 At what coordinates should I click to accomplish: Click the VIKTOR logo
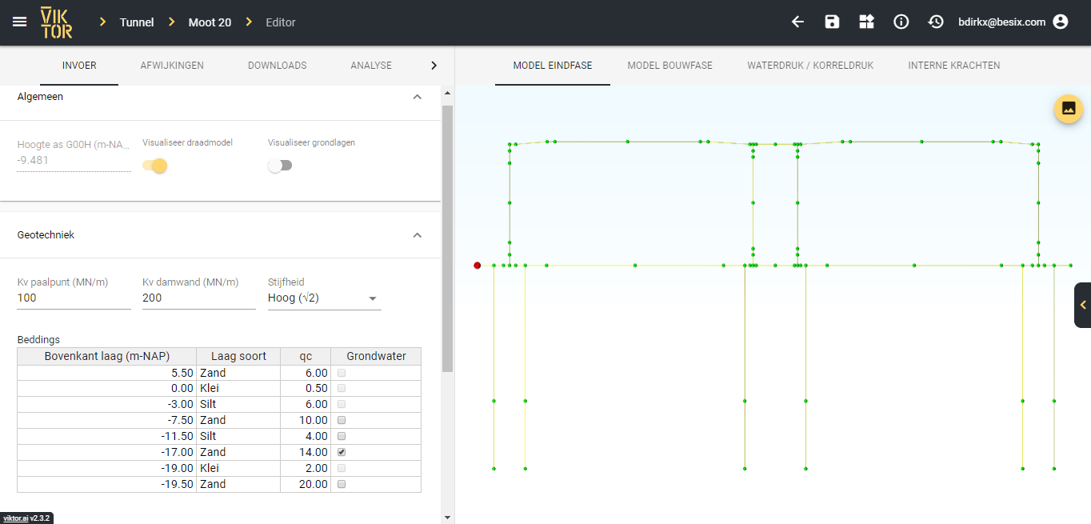[x=56, y=22]
